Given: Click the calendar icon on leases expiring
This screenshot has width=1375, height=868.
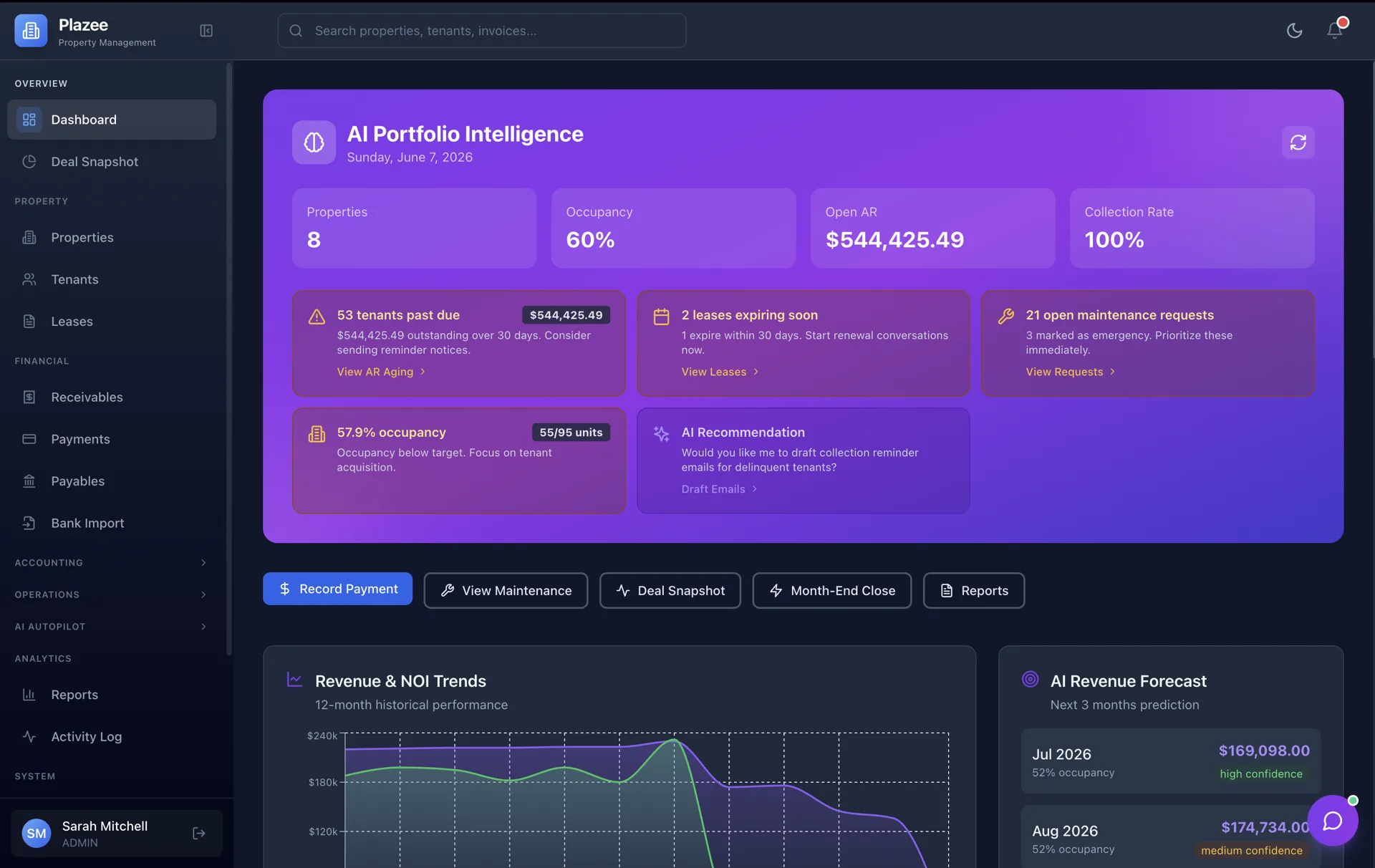Looking at the screenshot, I should click(x=661, y=317).
